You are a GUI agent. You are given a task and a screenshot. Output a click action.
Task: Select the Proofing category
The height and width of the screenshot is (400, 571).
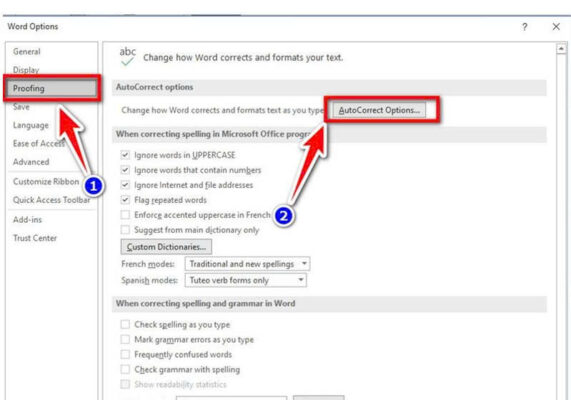click(x=52, y=88)
